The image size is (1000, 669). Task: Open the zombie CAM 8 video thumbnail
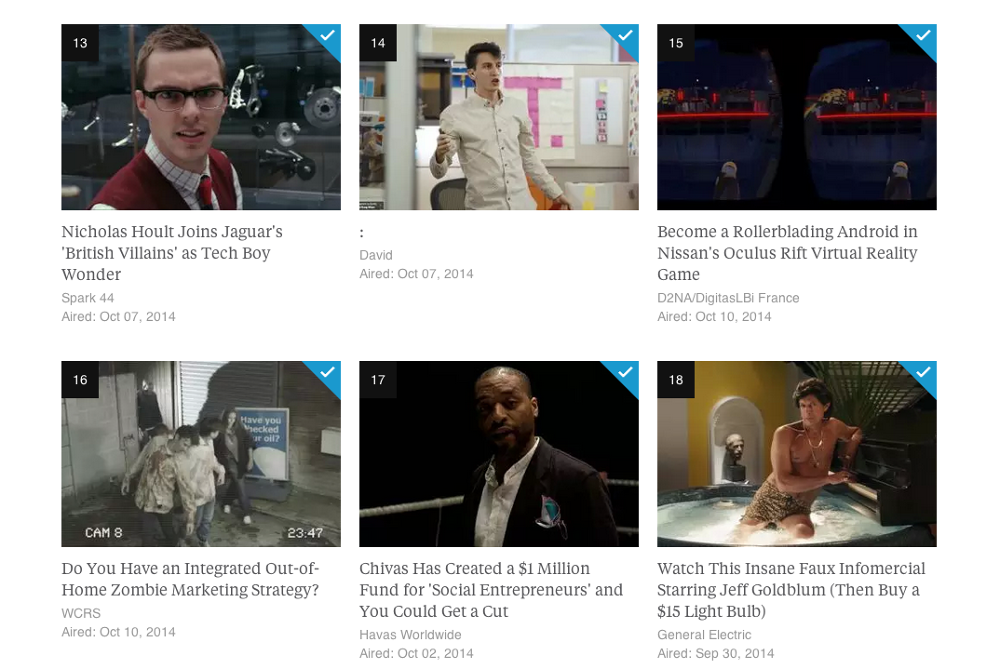[x=201, y=453]
